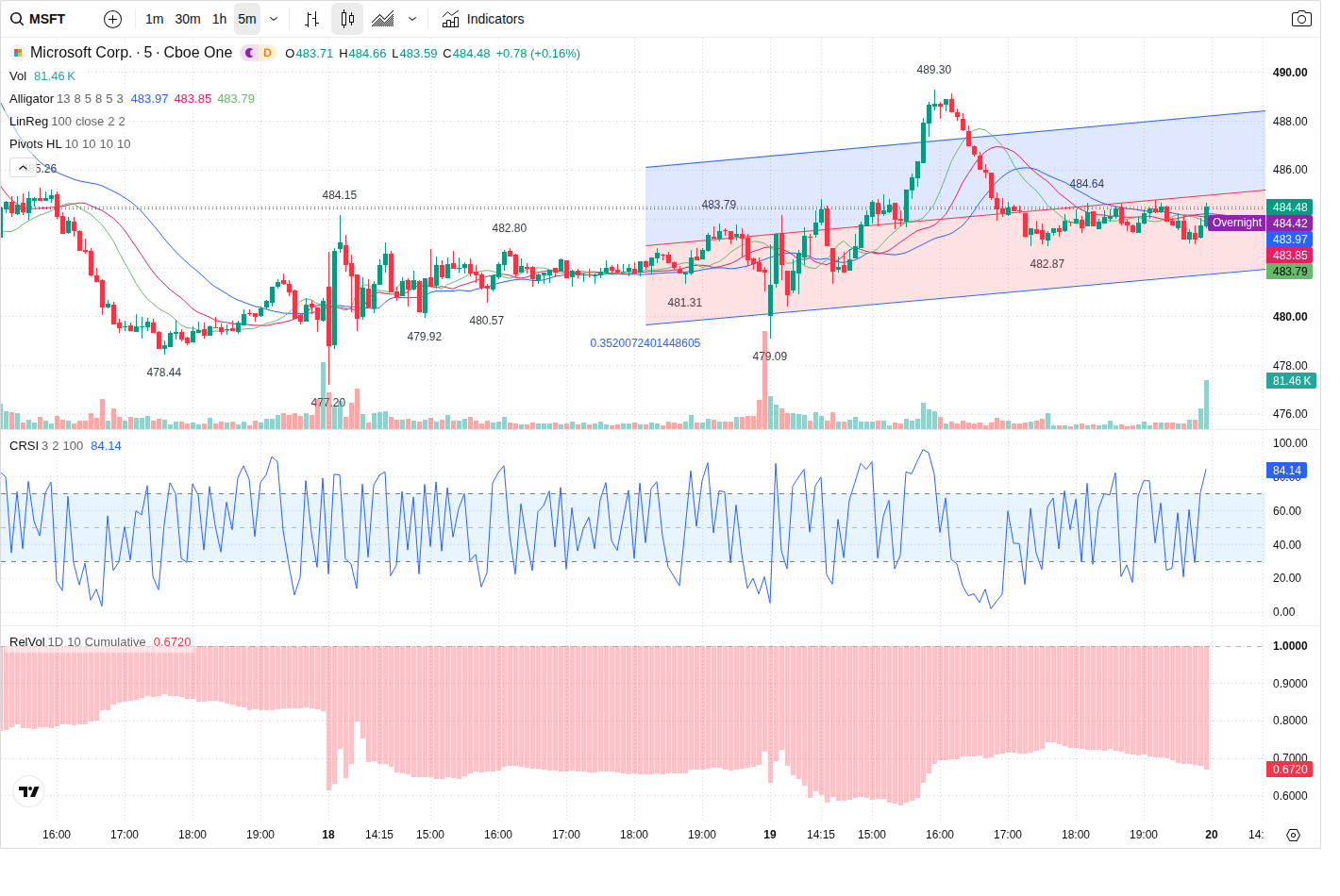1340x896 pixels.
Task: Click the orange D data-mode badge
Action: [267, 53]
